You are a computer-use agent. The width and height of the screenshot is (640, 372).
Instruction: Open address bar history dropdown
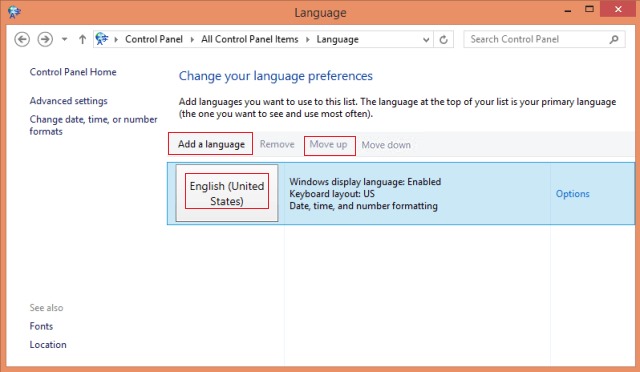click(x=426, y=40)
